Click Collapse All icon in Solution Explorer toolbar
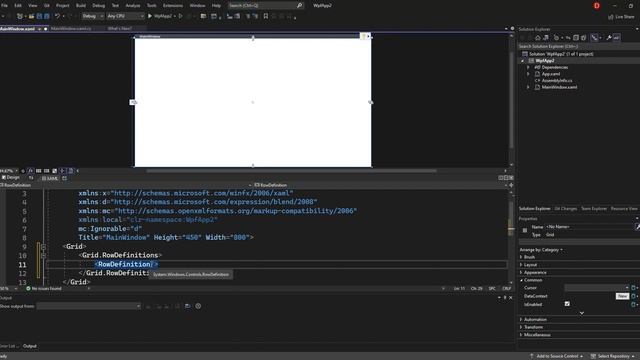This screenshot has width=640, height=360. pos(576,38)
